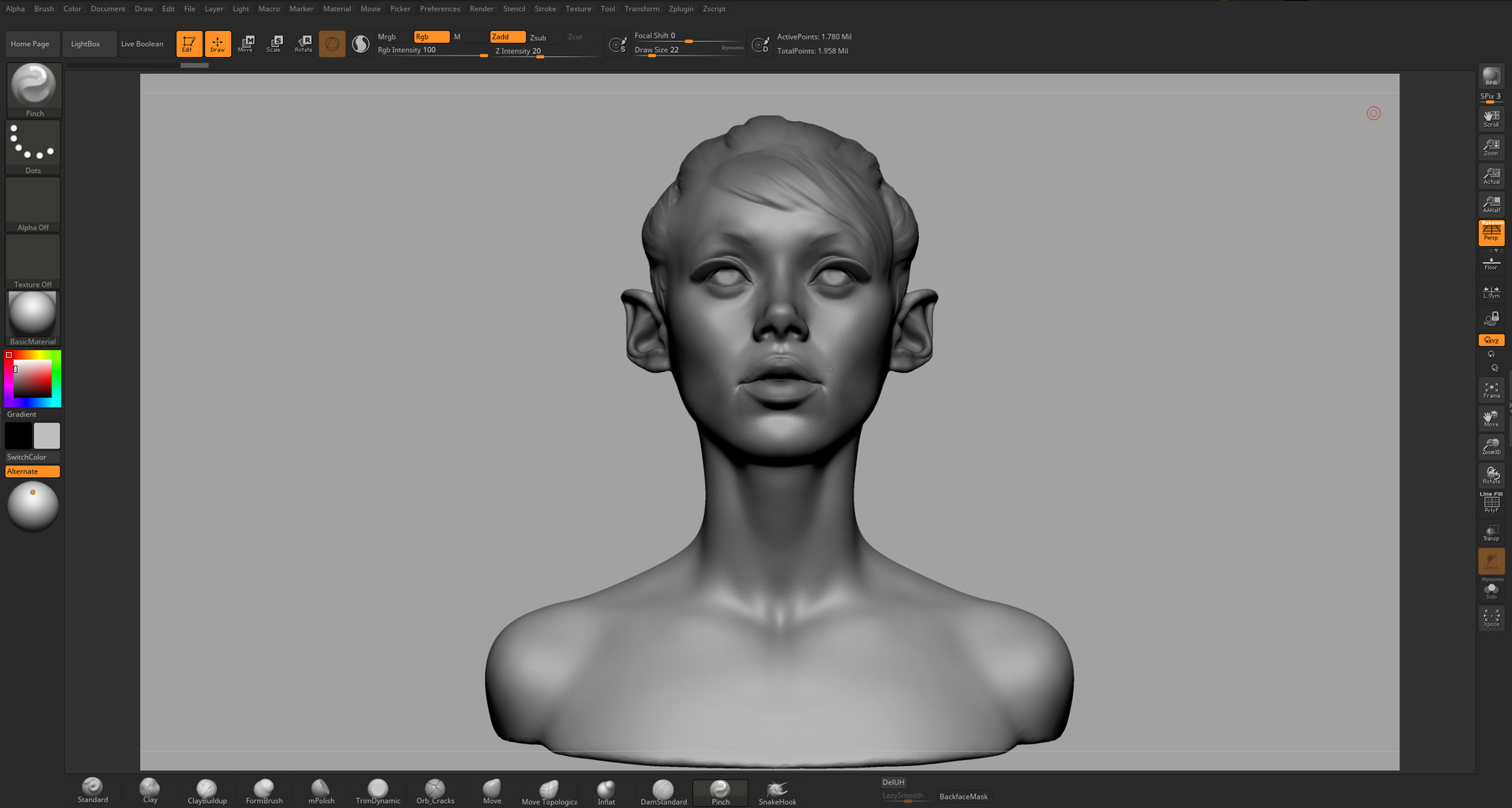The width and height of the screenshot is (1512, 808).
Task: Open the BasicMaterial selector
Action: pyautogui.click(x=34, y=317)
